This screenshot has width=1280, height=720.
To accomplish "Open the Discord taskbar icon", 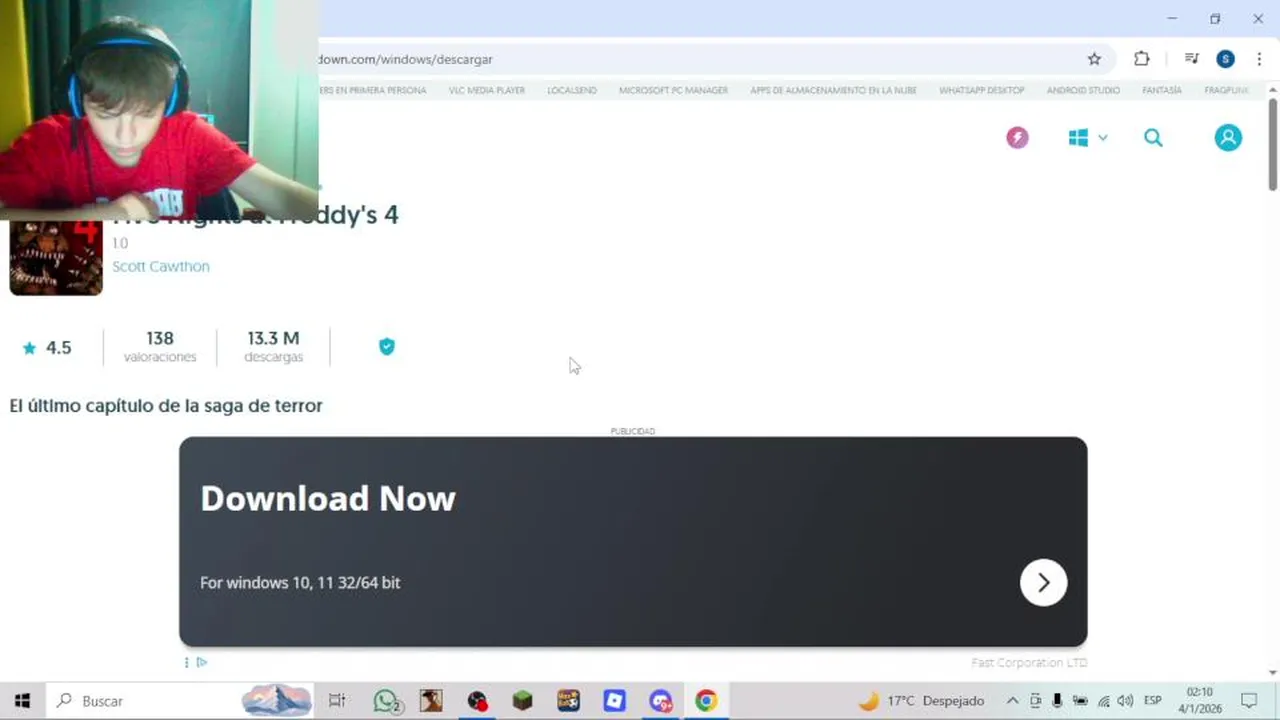I will point(660,701).
